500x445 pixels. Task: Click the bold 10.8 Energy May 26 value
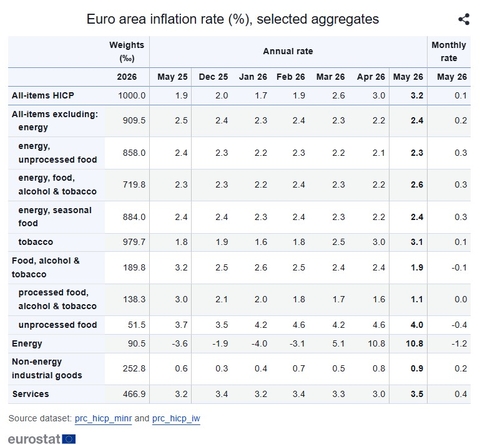point(414,344)
